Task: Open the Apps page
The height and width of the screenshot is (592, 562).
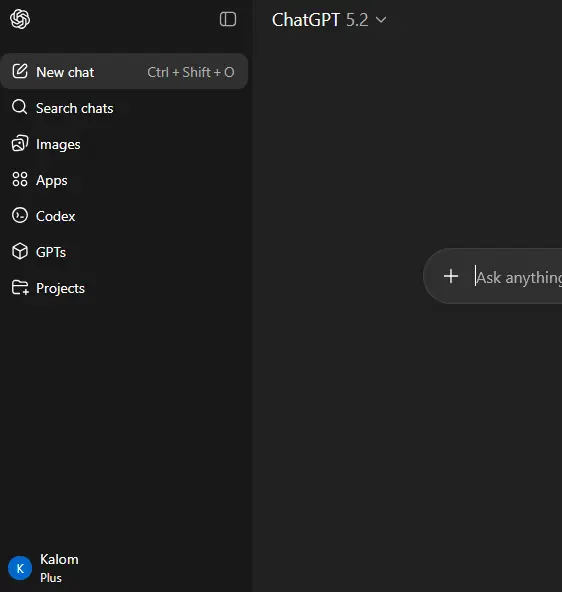Action: coord(124,180)
